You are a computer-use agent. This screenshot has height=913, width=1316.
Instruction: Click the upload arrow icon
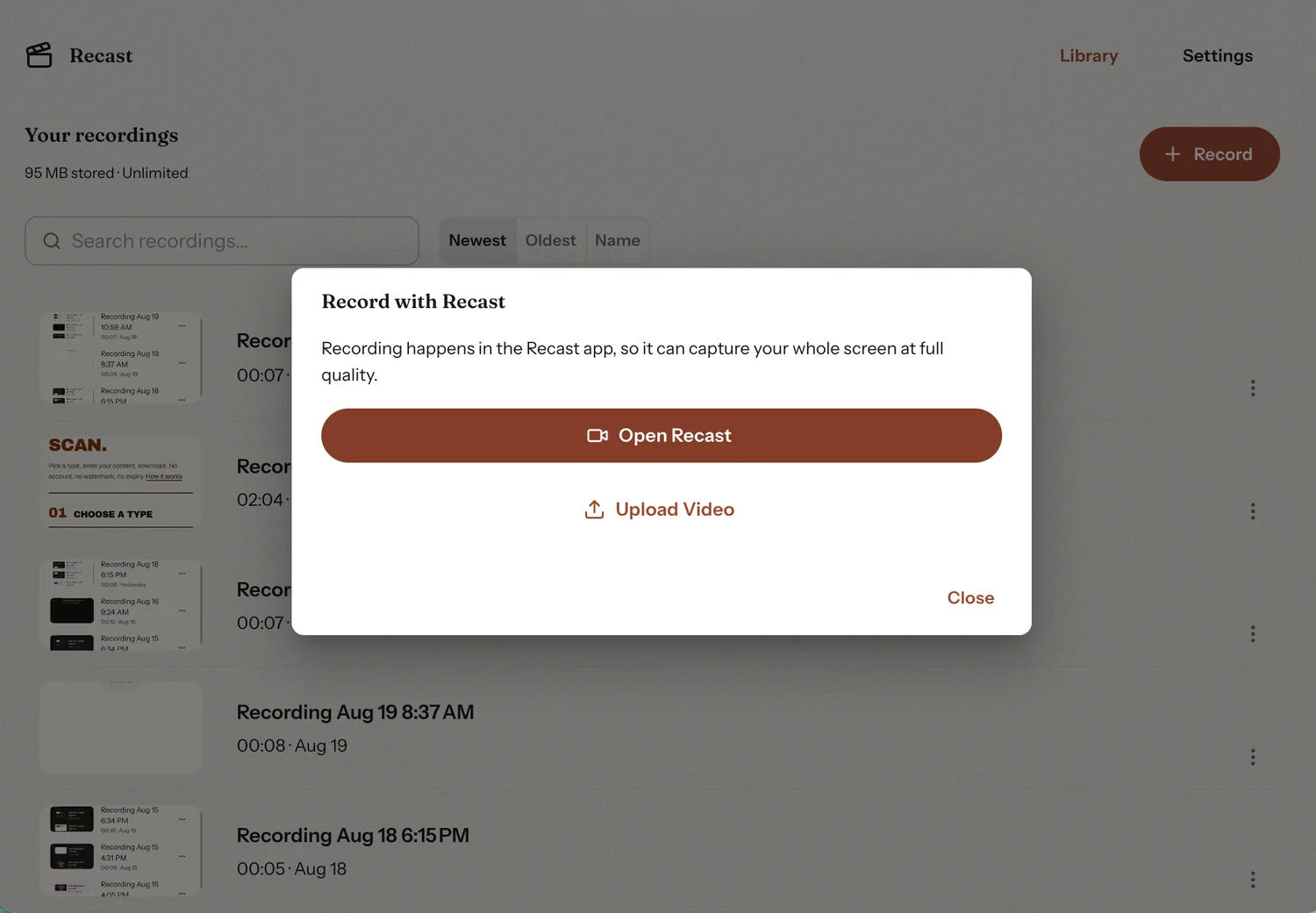(x=594, y=510)
